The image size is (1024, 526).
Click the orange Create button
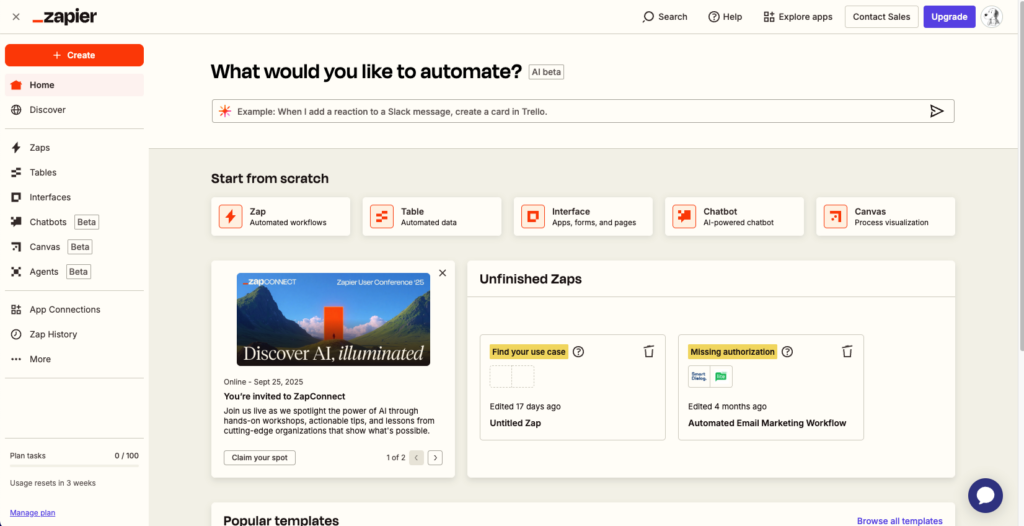click(74, 56)
